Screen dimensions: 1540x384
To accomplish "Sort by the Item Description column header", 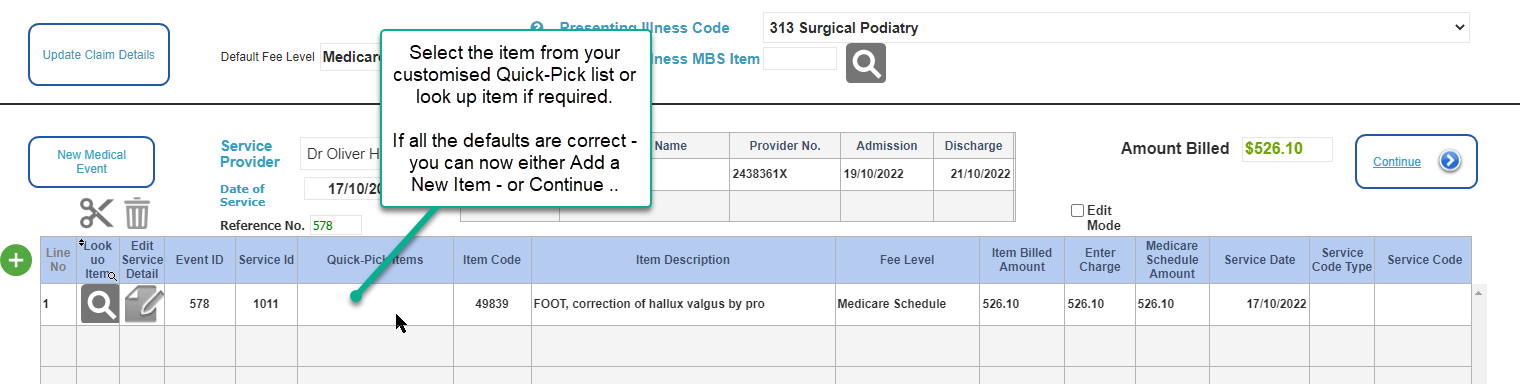I will pos(683,260).
